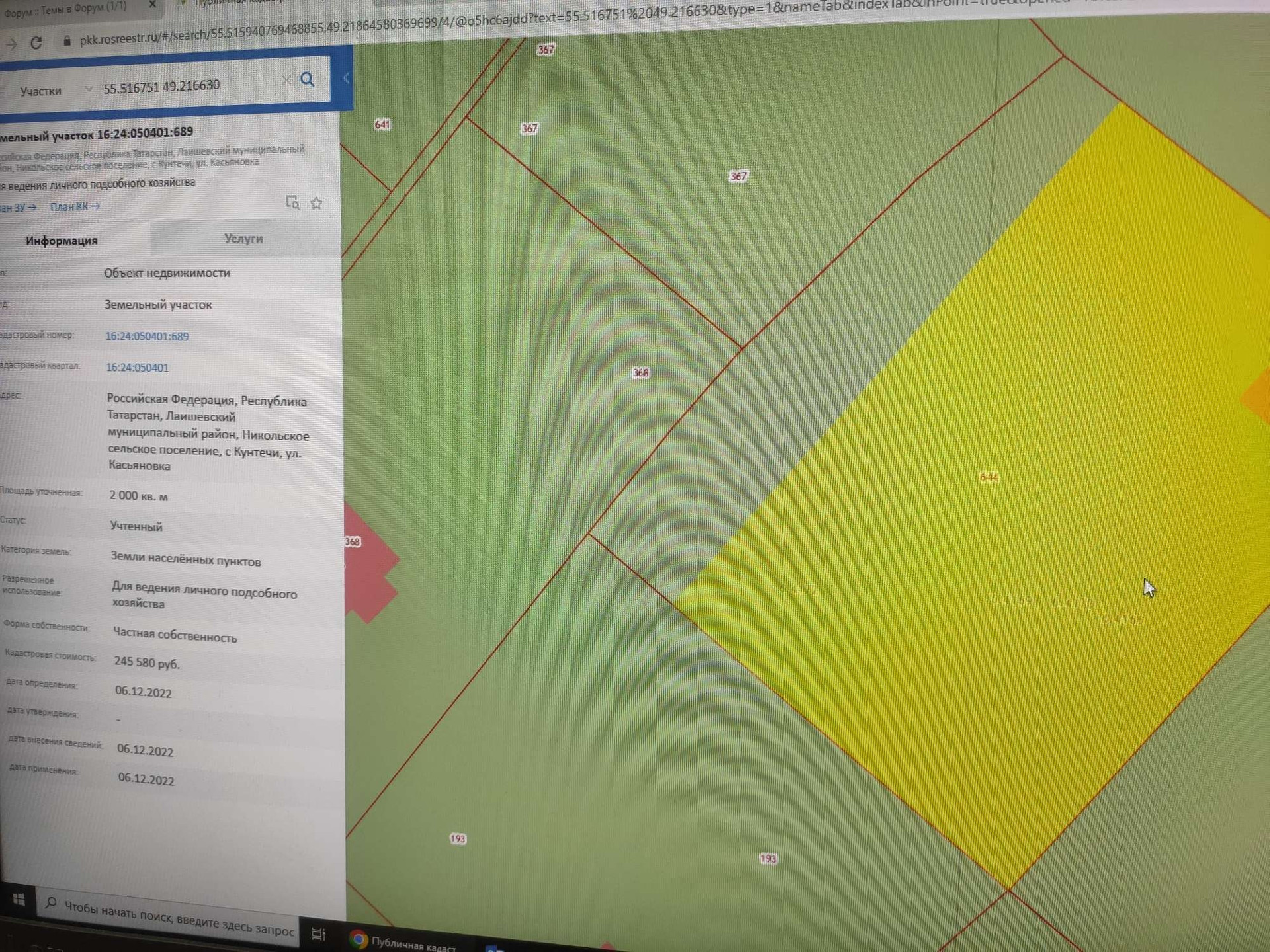Clear the search field with the X
Viewport: 1270px width, 952px height.
pyautogui.click(x=286, y=81)
